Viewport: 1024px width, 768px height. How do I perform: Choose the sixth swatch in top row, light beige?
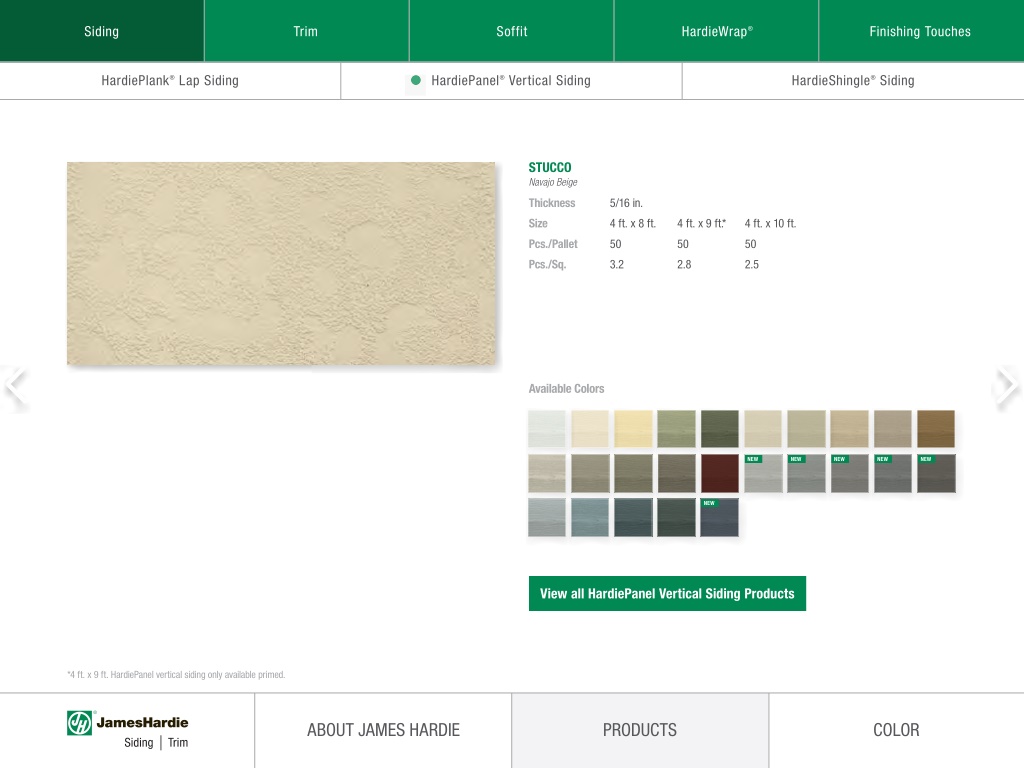point(763,428)
